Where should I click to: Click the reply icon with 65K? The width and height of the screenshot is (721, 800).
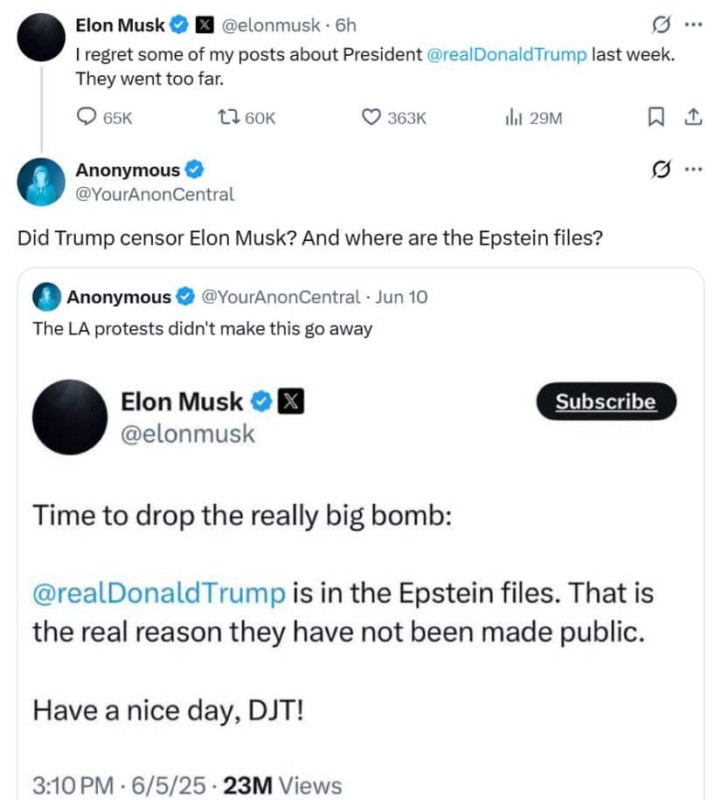tap(87, 118)
